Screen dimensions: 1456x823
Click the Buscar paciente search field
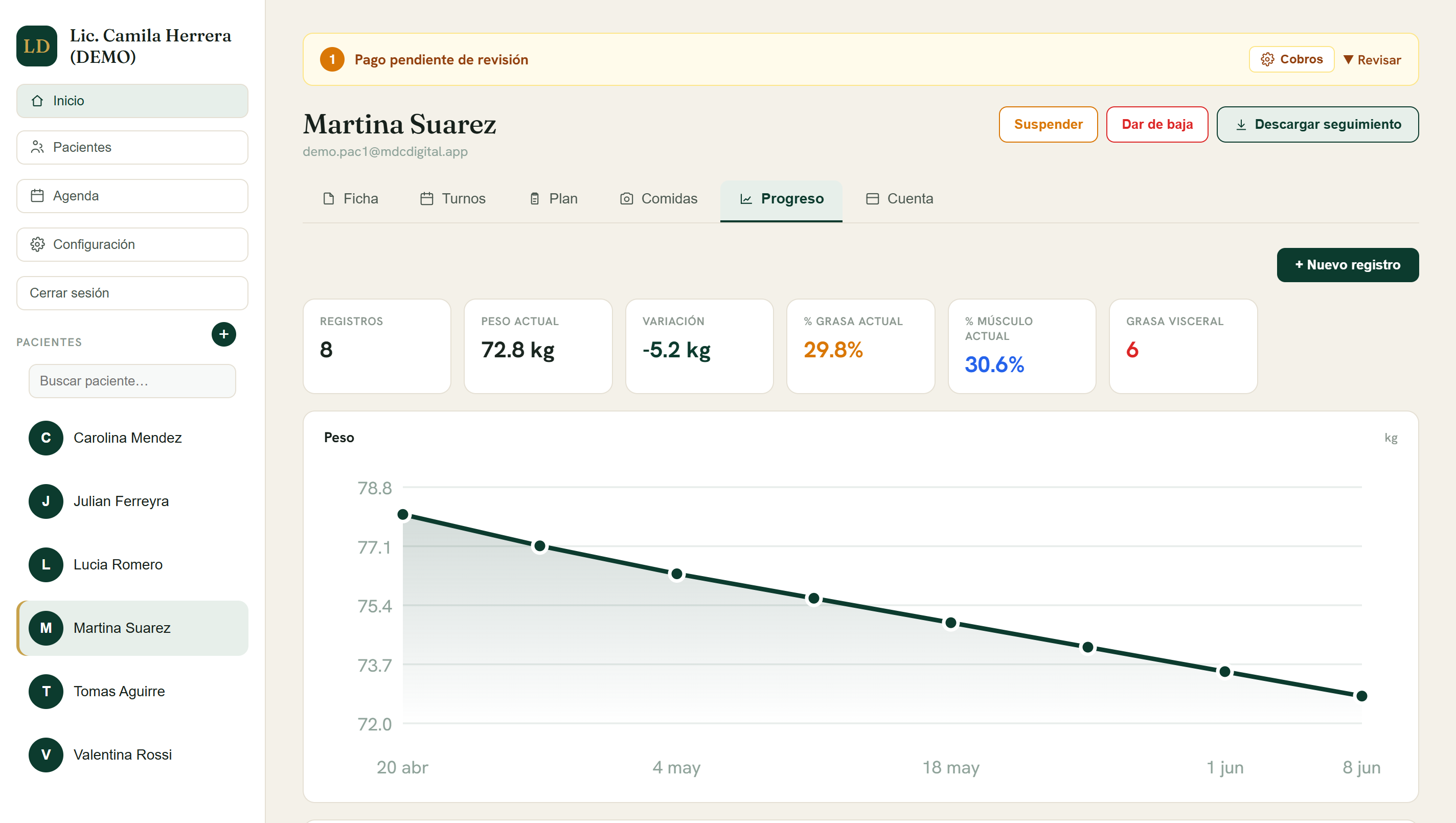[132, 381]
